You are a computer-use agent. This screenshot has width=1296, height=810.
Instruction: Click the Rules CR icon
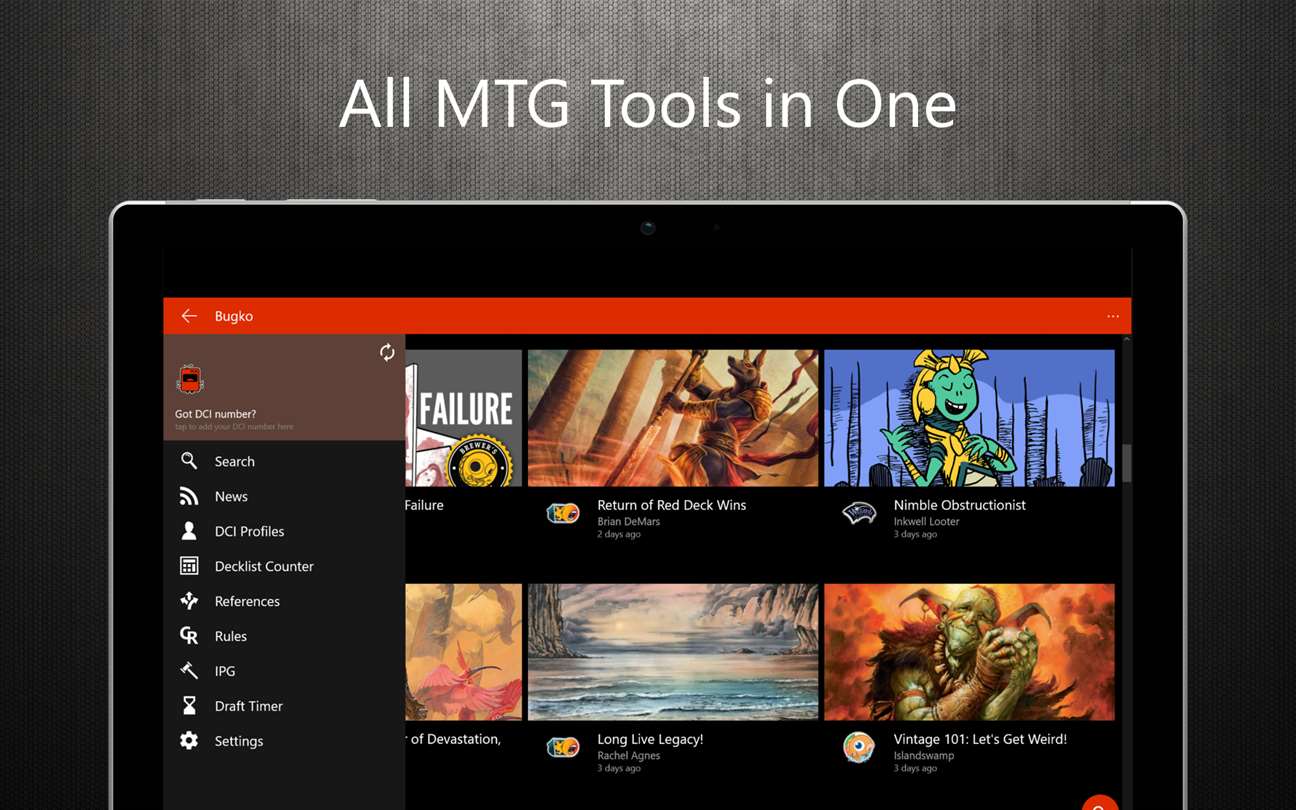[189, 636]
